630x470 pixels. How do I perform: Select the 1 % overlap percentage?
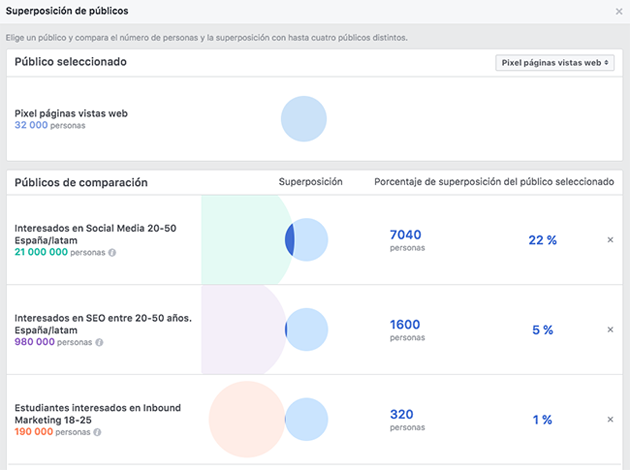coord(542,420)
